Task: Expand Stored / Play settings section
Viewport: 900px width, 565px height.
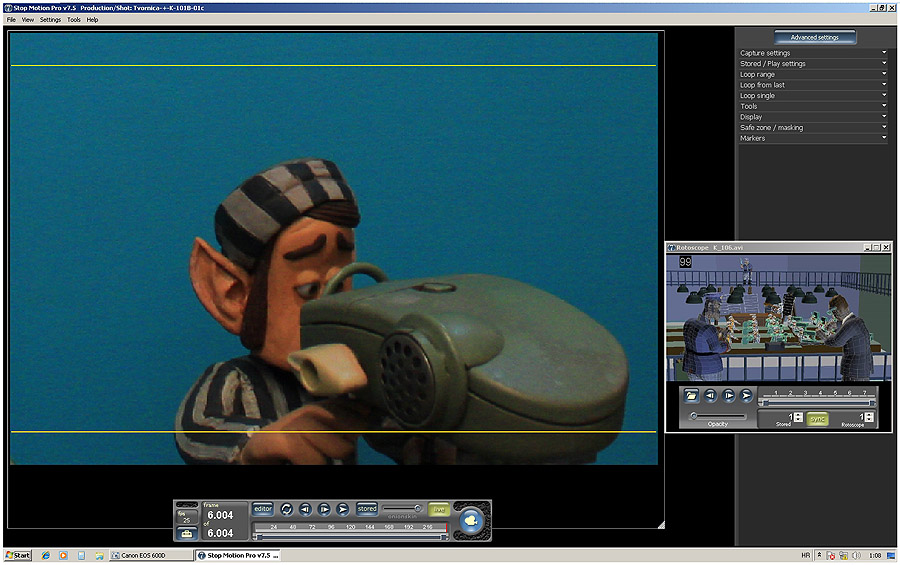Action: coord(813,64)
